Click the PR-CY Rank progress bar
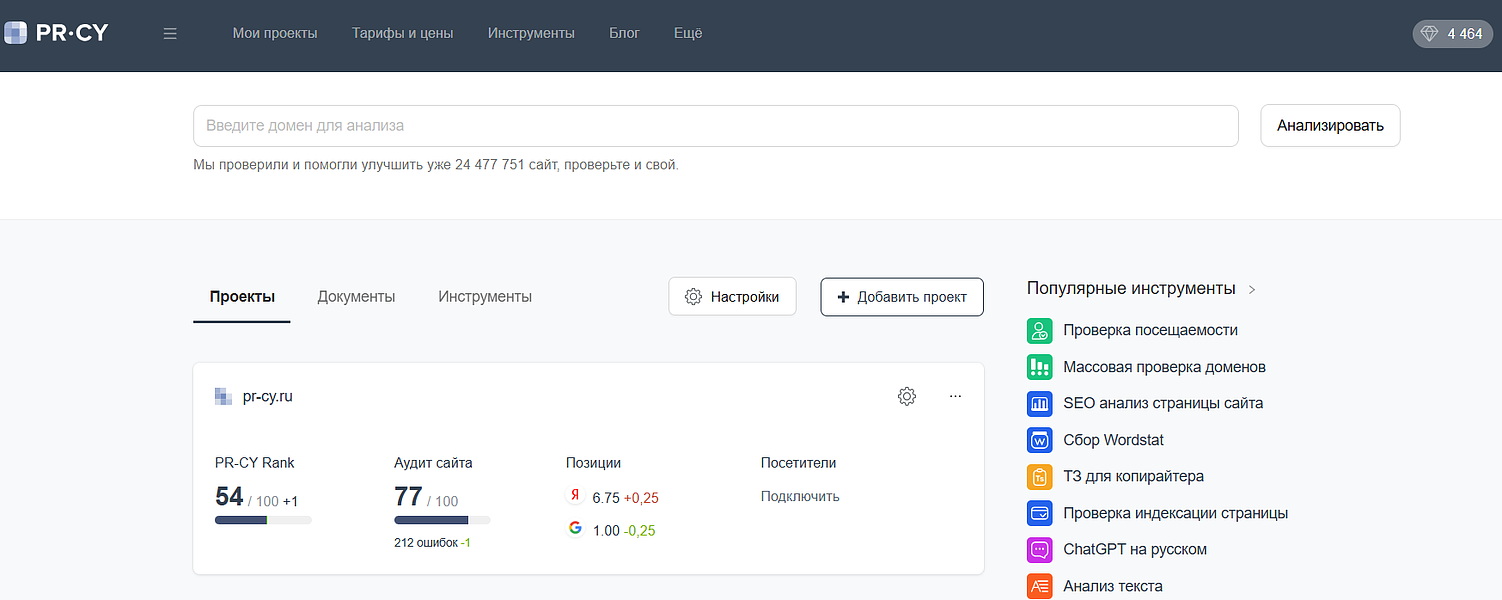Screen dimensions: 1502x600 coord(263,520)
